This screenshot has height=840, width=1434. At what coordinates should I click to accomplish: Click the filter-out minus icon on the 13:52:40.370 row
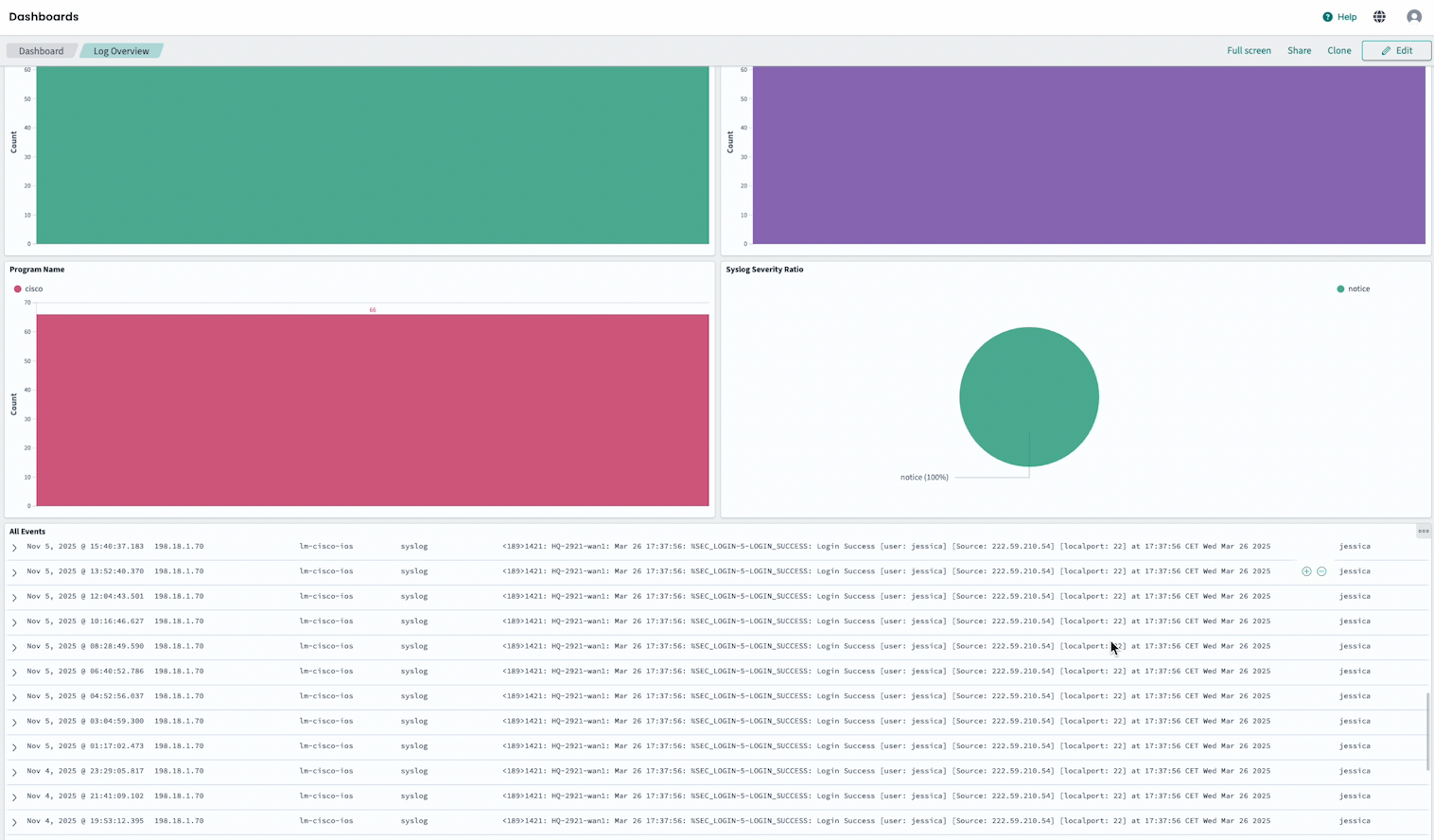coord(1321,571)
